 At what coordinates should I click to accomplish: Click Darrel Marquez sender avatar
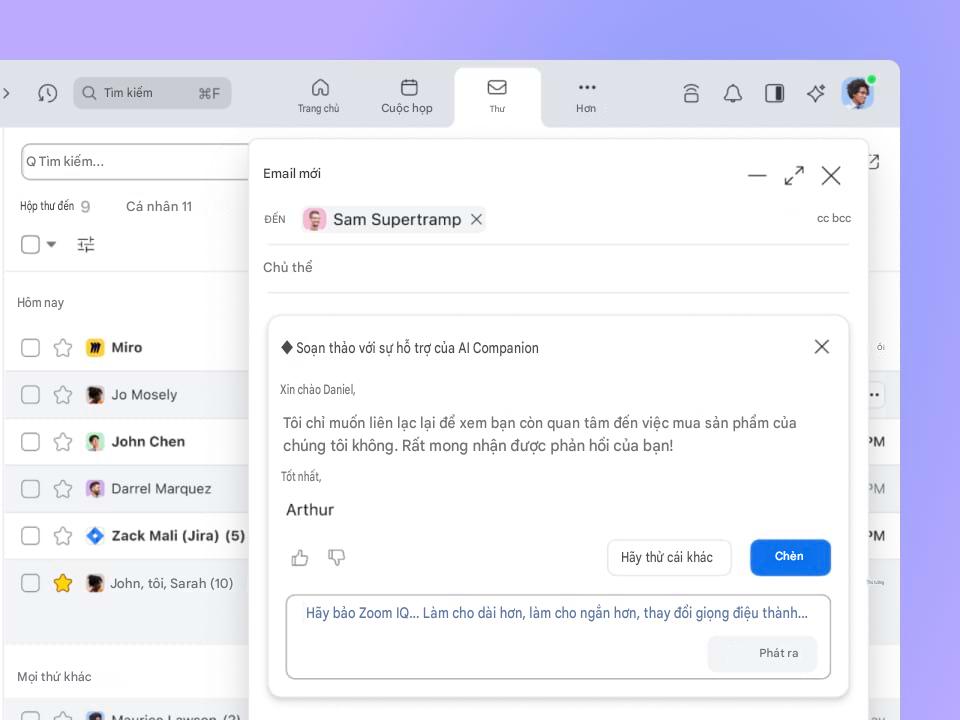pyautogui.click(x=95, y=489)
